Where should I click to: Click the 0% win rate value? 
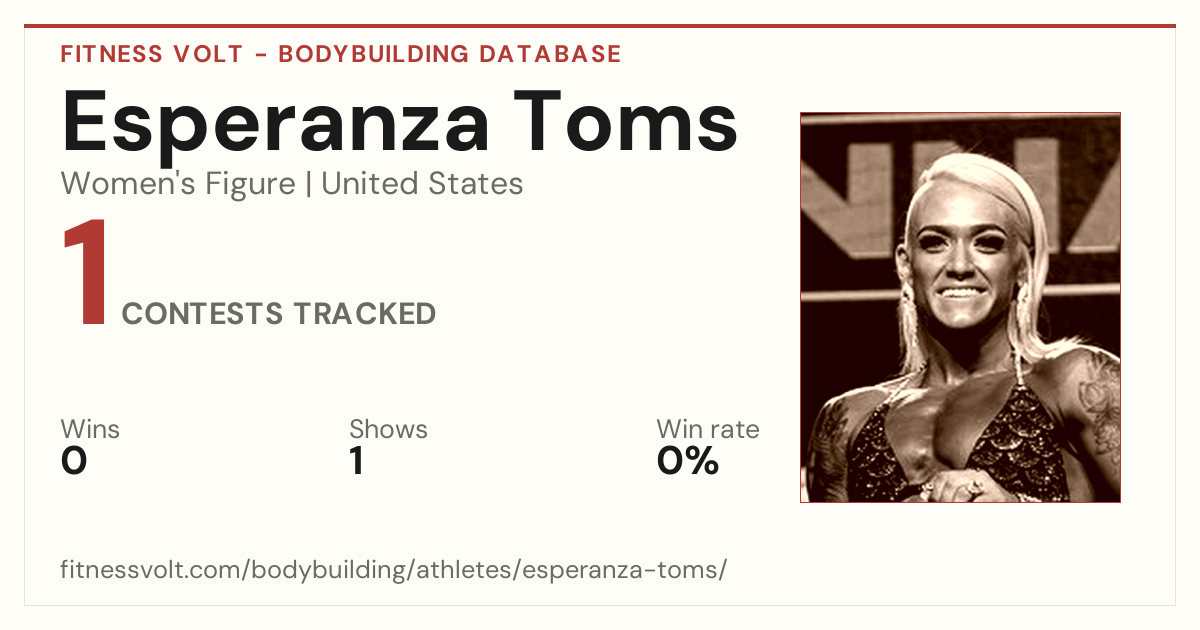(x=688, y=461)
